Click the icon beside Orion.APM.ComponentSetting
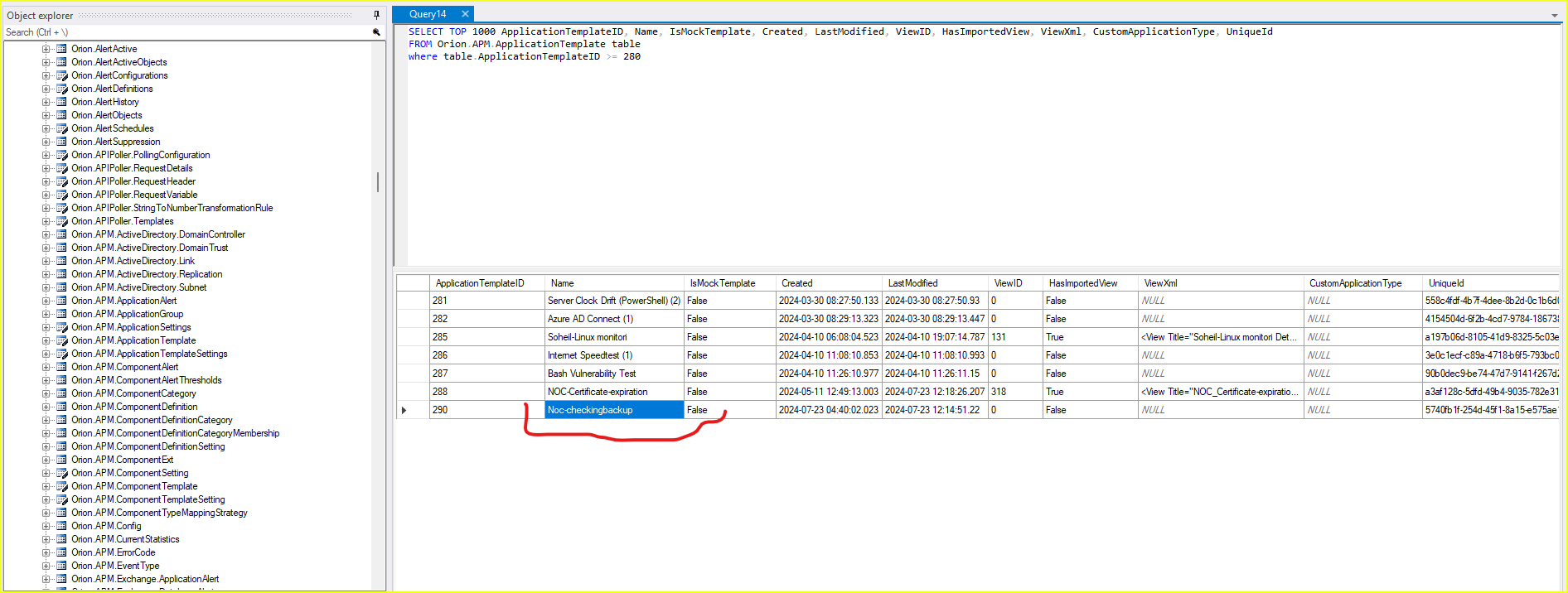Image resolution: width=1568 pixels, height=593 pixels. pyautogui.click(x=61, y=473)
